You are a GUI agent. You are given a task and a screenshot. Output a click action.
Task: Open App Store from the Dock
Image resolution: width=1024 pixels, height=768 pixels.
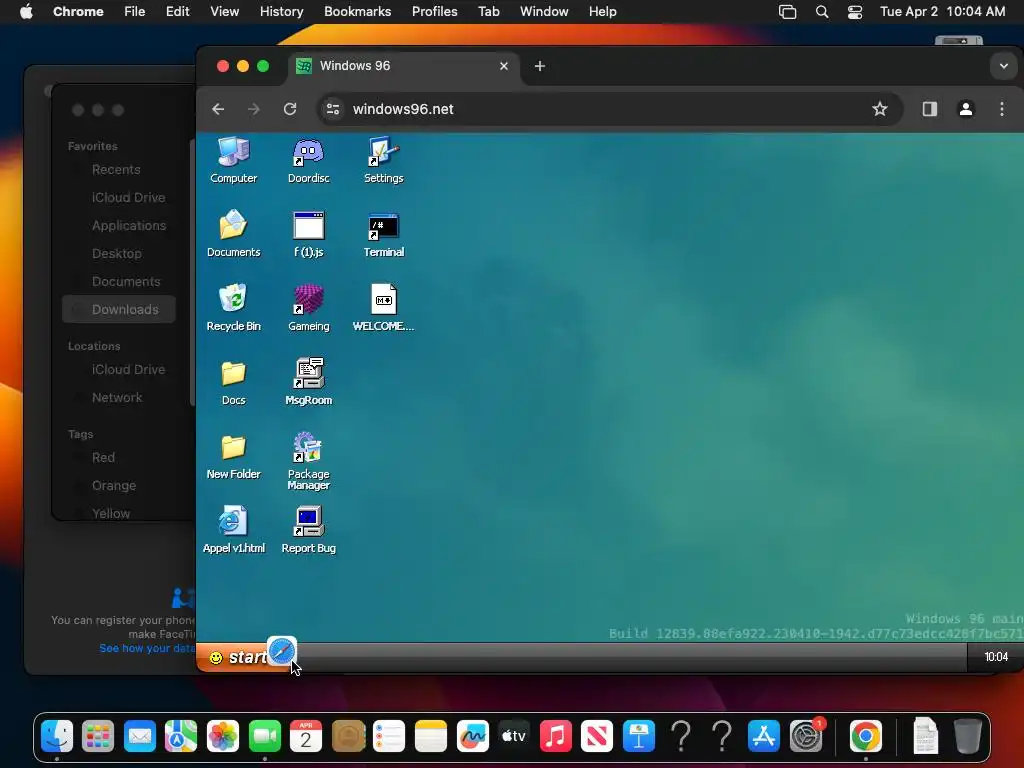click(x=763, y=737)
